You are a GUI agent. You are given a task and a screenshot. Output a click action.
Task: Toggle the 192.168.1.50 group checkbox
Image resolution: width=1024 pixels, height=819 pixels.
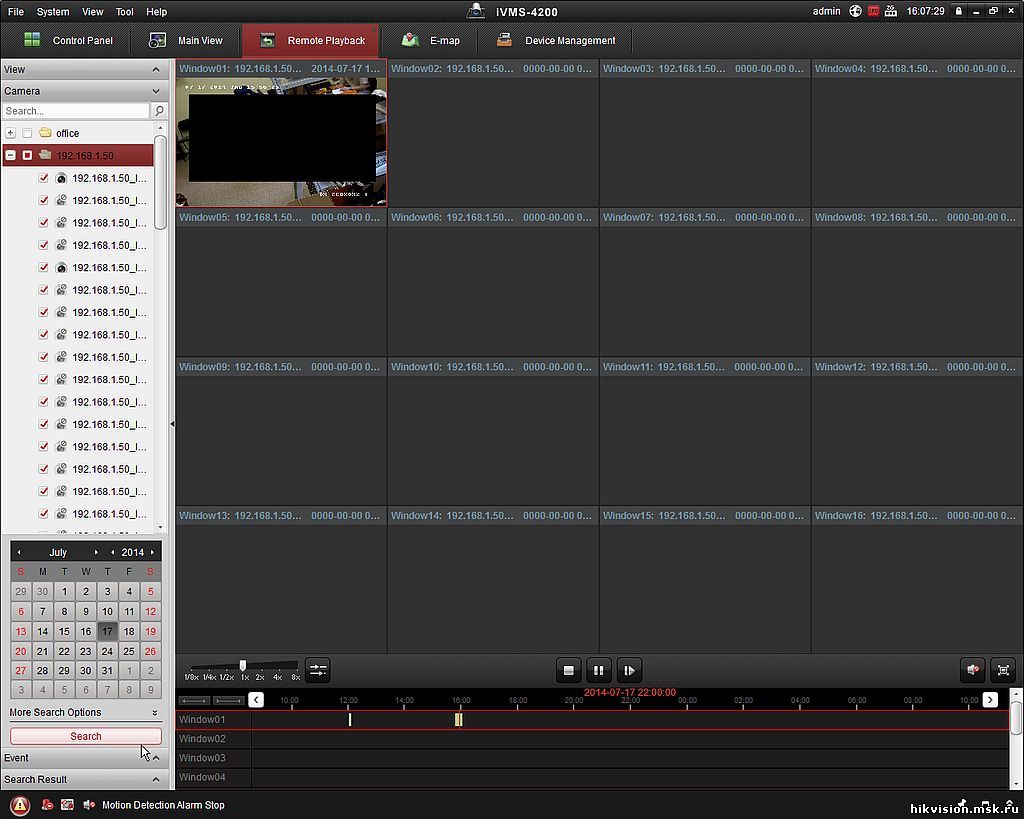tap(27, 155)
